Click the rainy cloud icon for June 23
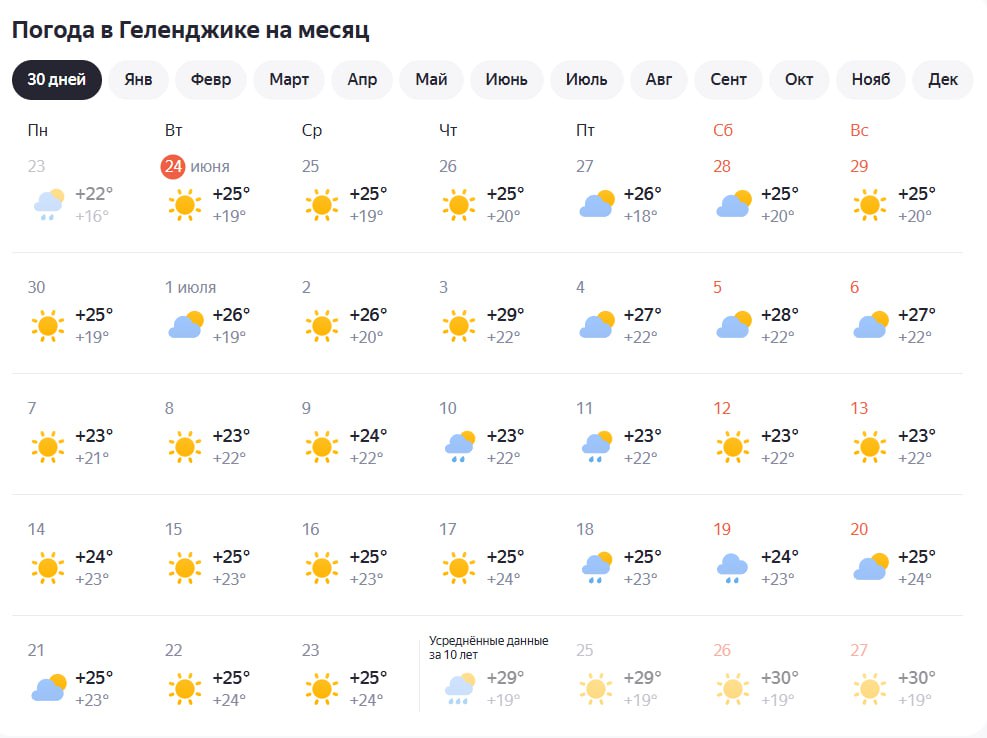Image resolution: width=987 pixels, height=738 pixels. point(48,204)
